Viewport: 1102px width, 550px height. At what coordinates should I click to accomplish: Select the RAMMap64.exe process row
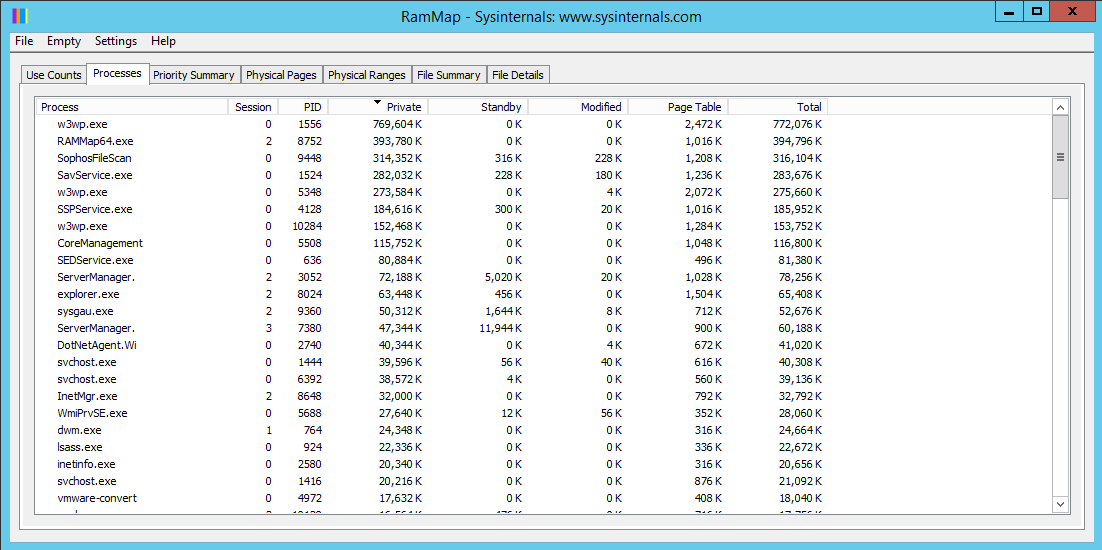pos(432,140)
